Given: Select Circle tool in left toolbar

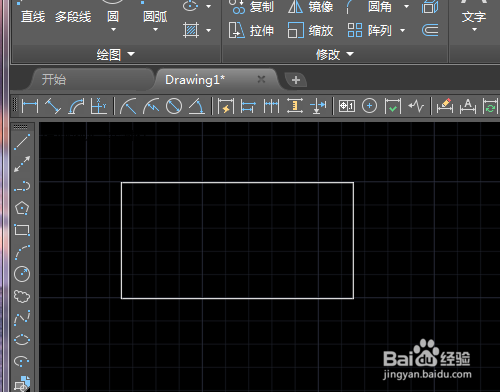Looking at the screenshot, I should coord(22,274).
